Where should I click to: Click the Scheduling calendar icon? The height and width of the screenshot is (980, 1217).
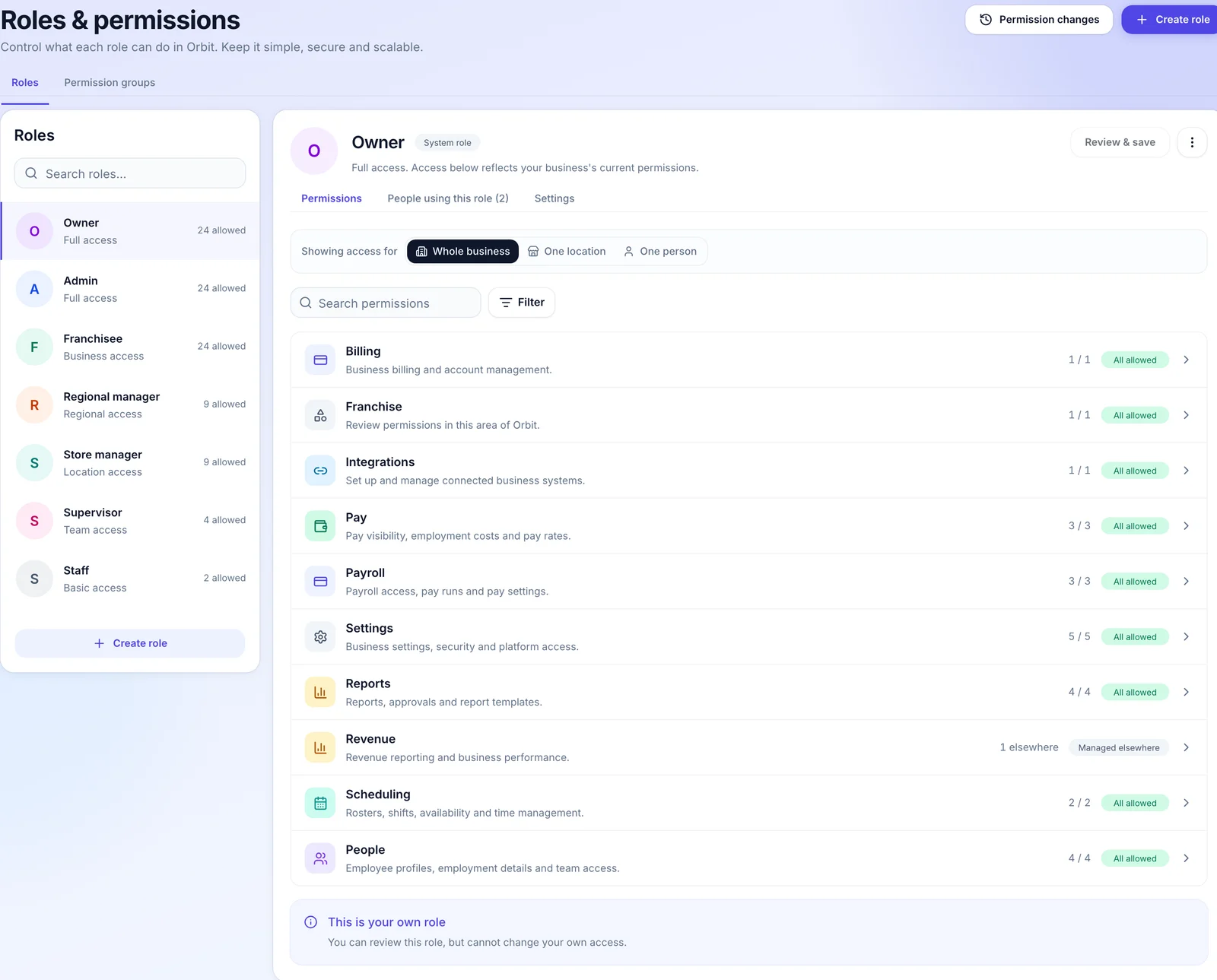click(320, 803)
